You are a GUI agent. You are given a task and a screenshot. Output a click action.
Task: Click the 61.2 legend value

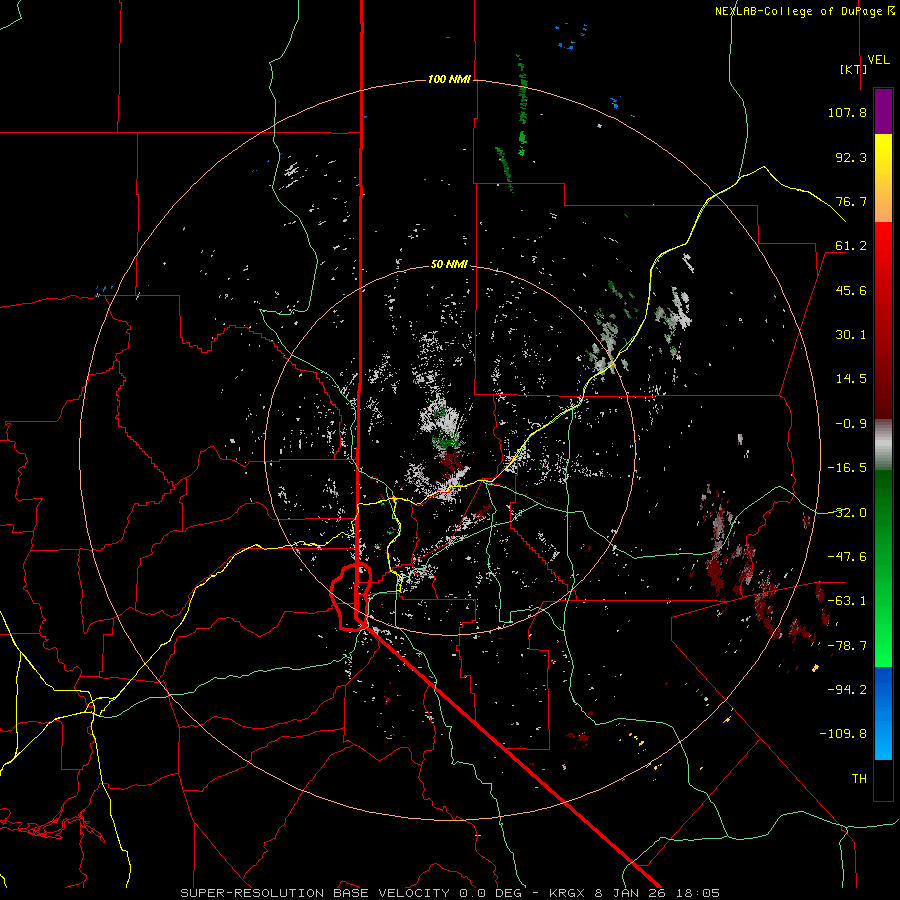(851, 246)
